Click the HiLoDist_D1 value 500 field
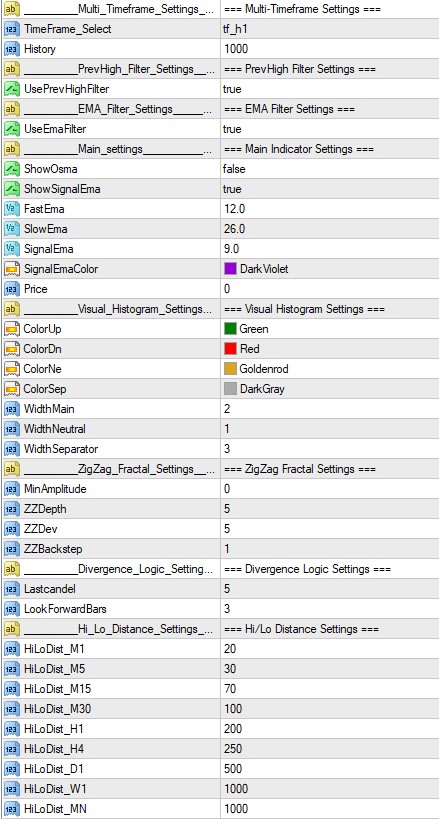 [330, 769]
